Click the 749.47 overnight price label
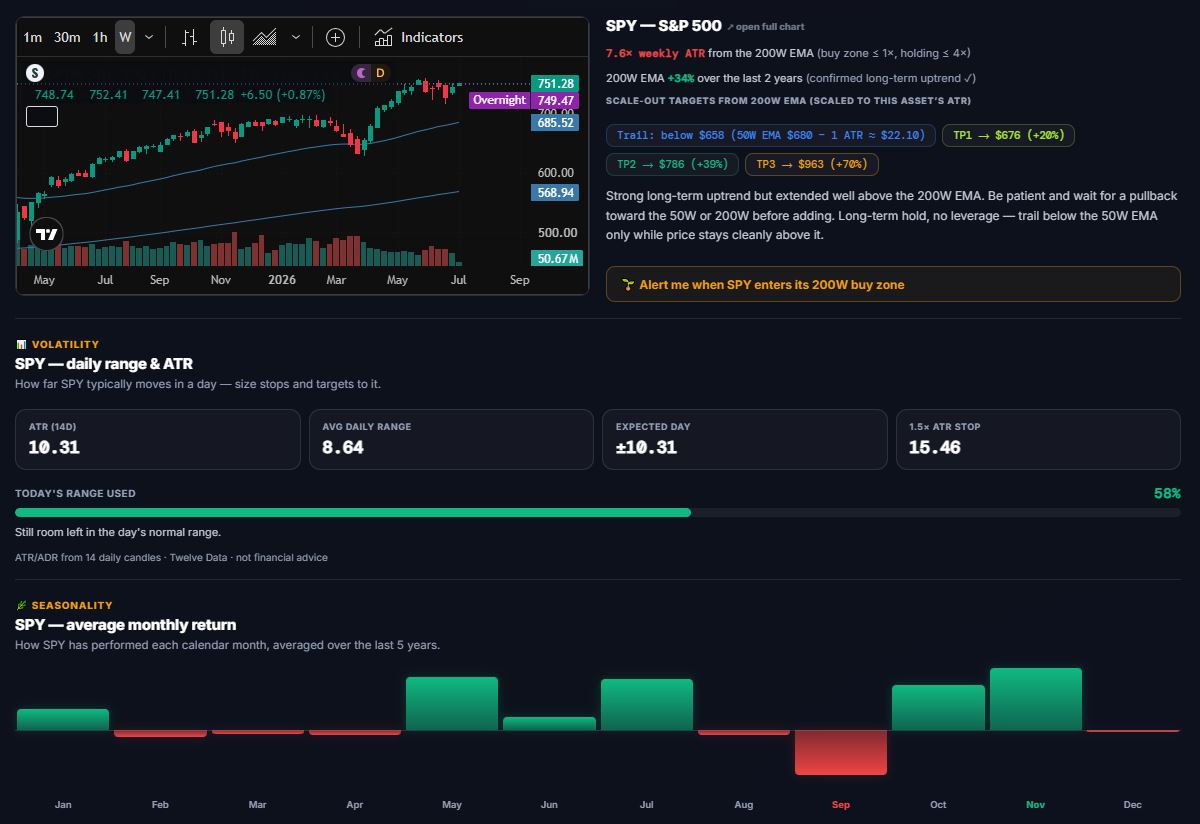 pyautogui.click(x=555, y=101)
